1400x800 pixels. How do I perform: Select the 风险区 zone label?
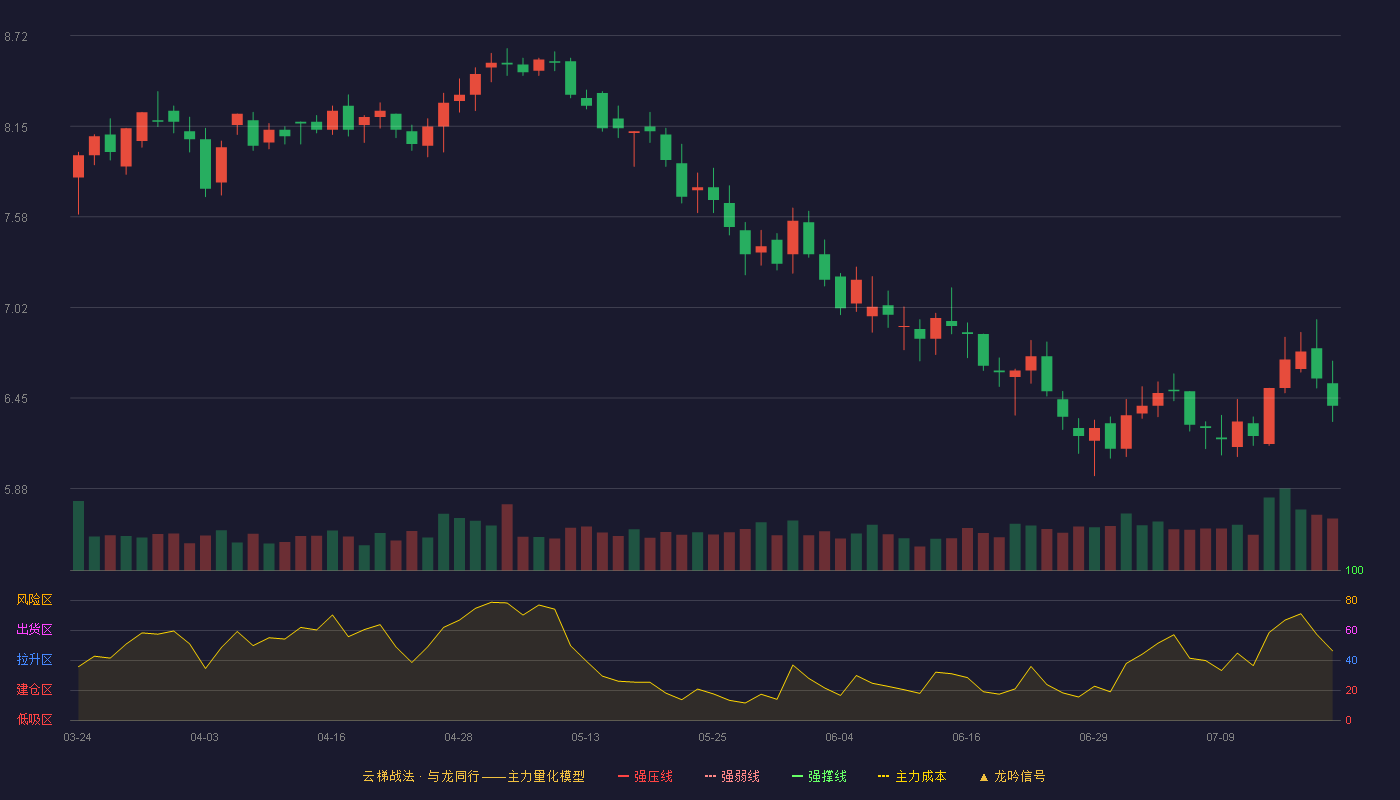pyautogui.click(x=34, y=600)
